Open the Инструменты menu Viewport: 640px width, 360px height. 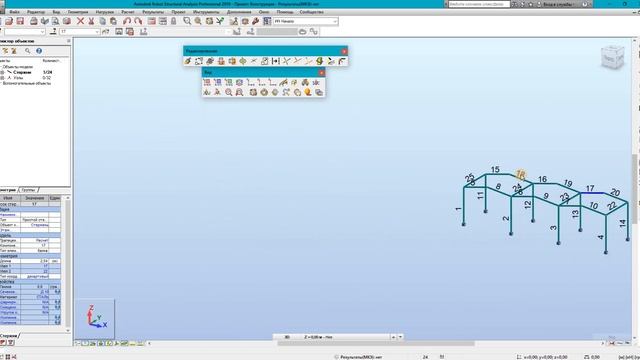click(x=206, y=12)
